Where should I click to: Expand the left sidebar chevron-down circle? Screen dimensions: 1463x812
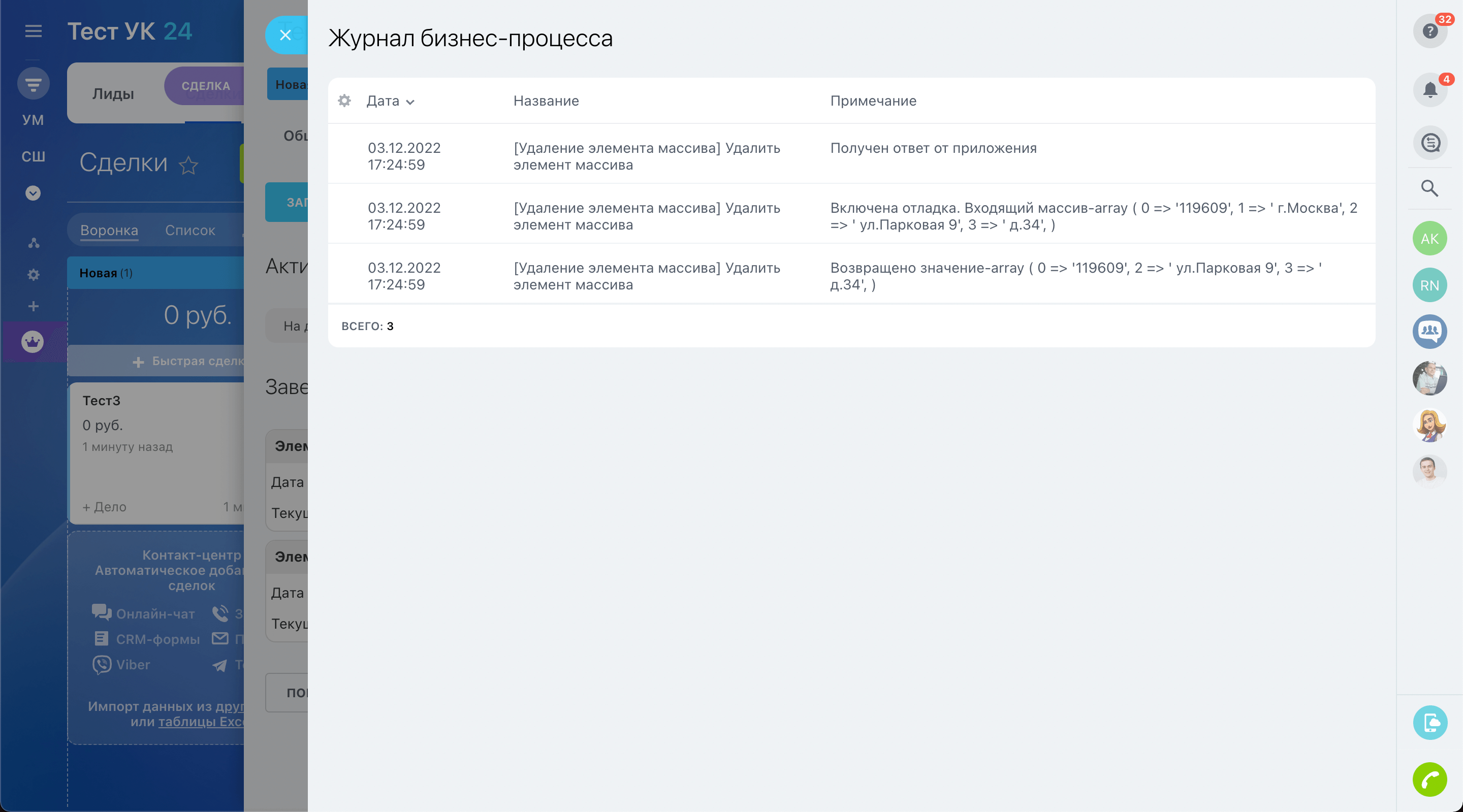33,193
